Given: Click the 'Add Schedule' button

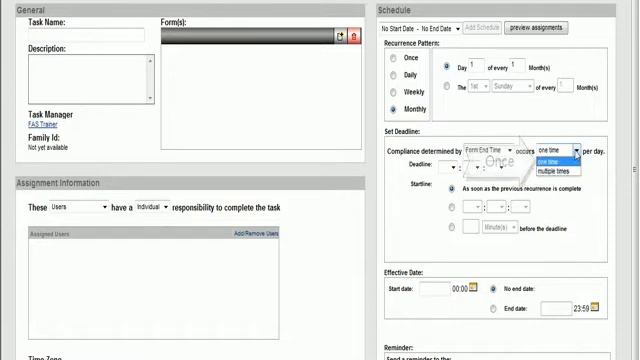Looking at the screenshot, I should 482,28.
